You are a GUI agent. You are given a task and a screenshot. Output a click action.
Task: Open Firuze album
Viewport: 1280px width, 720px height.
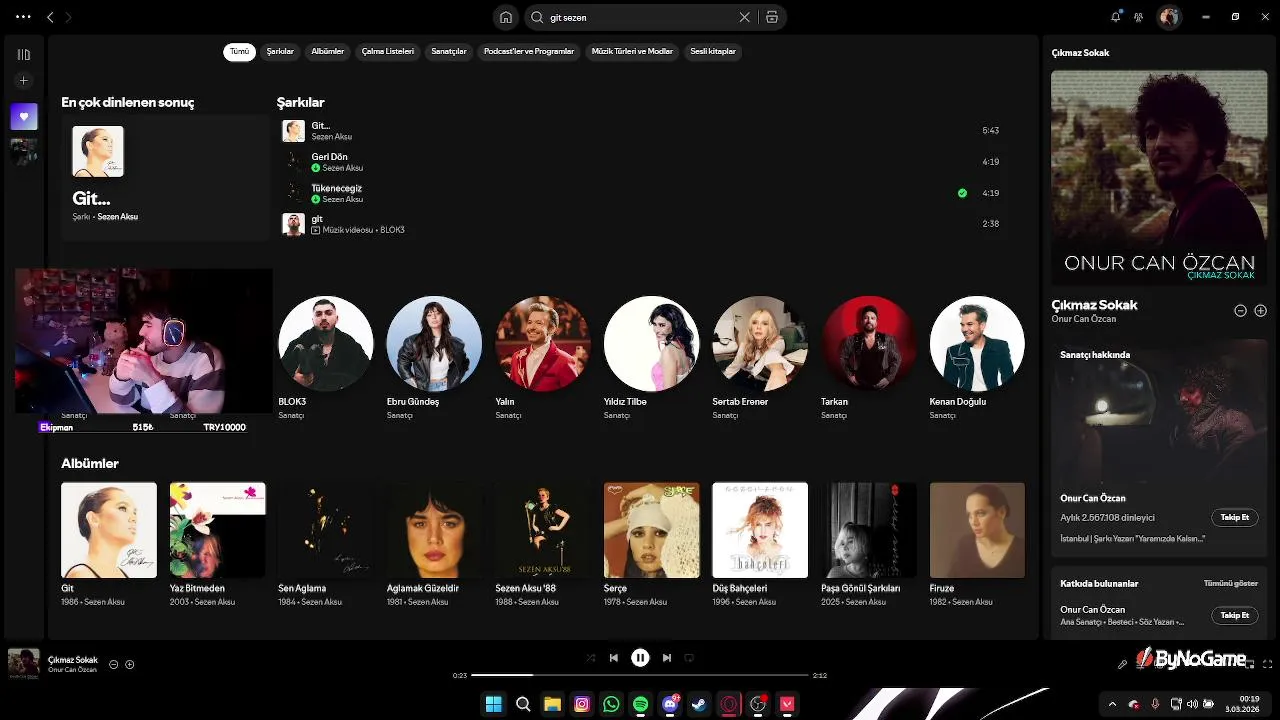click(x=977, y=530)
